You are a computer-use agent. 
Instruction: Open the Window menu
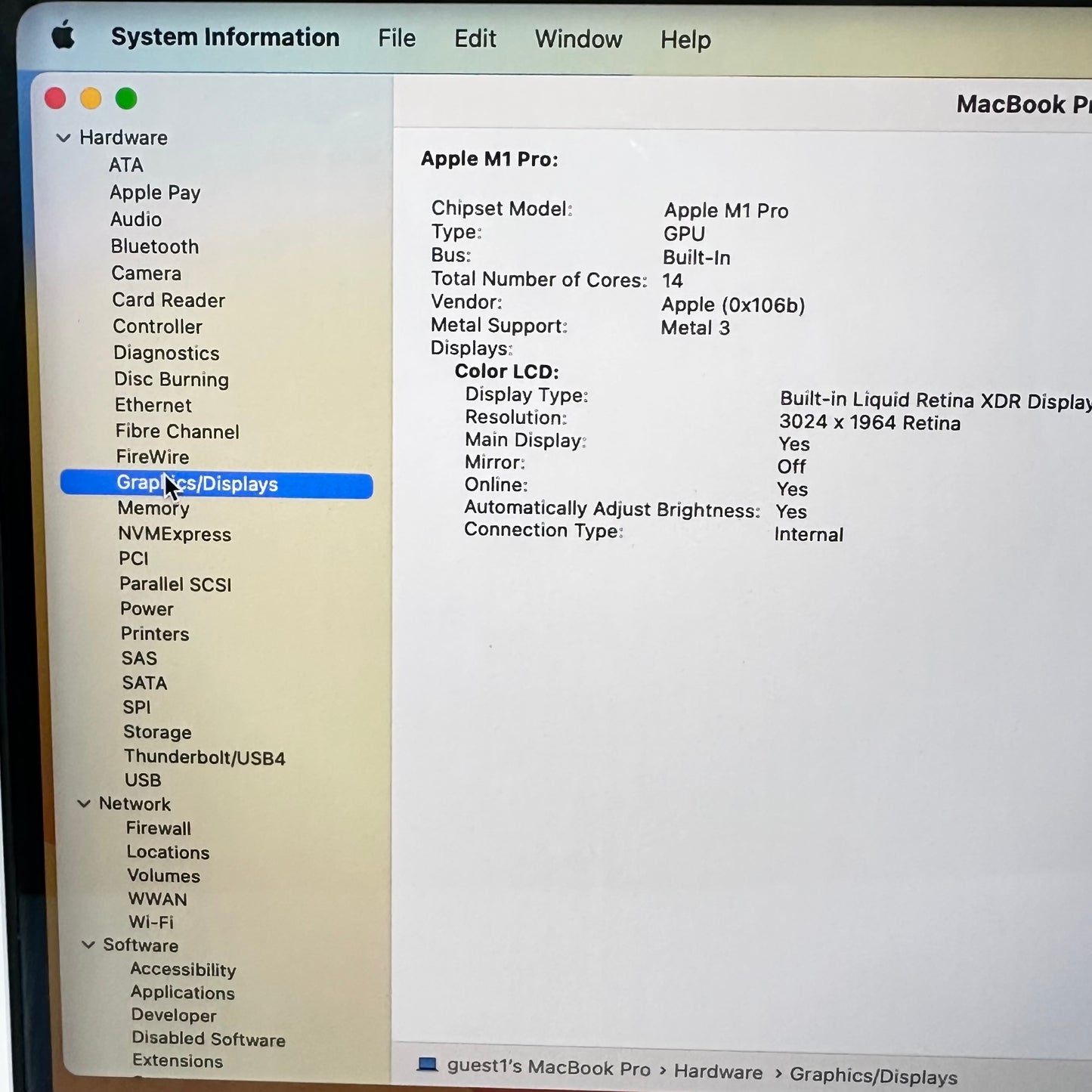pyautogui.click(x=578, y=39)
